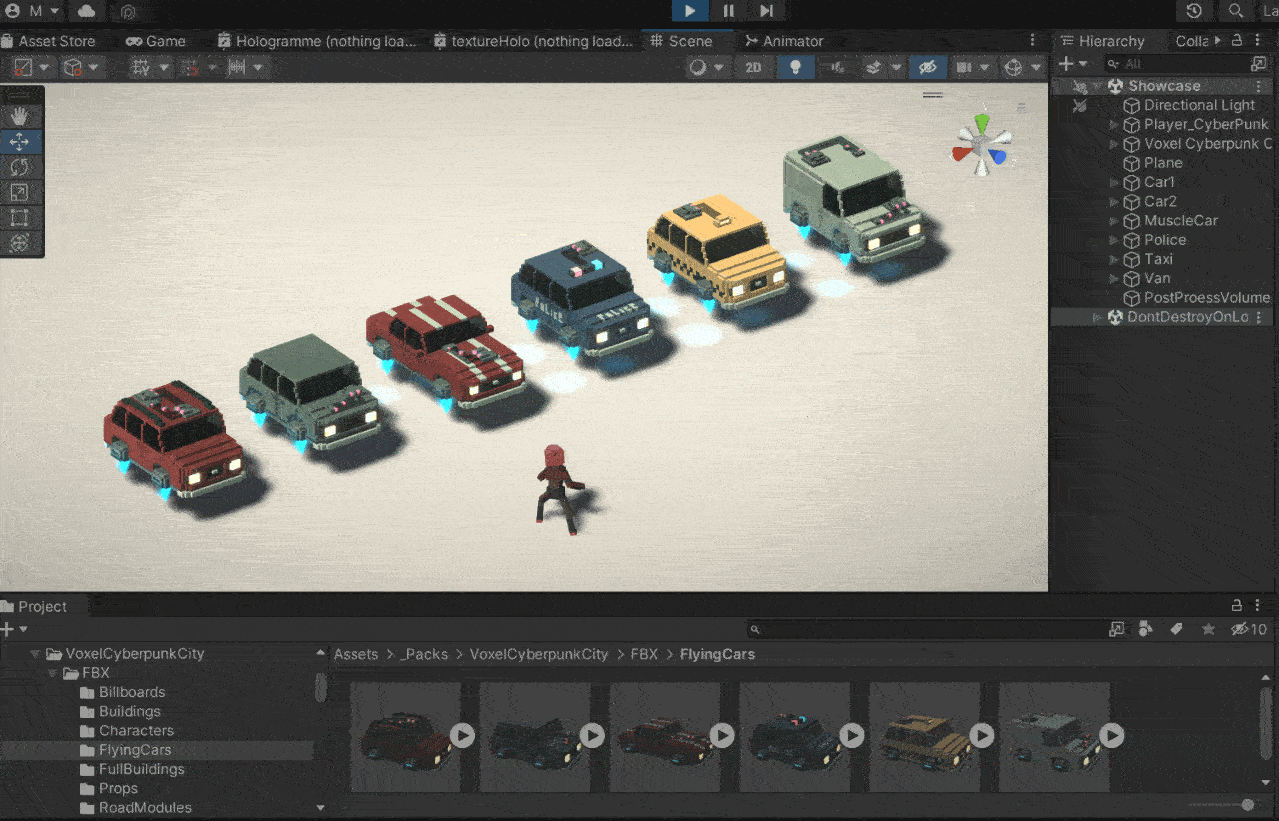Toggle 2D view mode
Image resolution: width=1279 pixels, height=821 pixels.
(753, 67)
